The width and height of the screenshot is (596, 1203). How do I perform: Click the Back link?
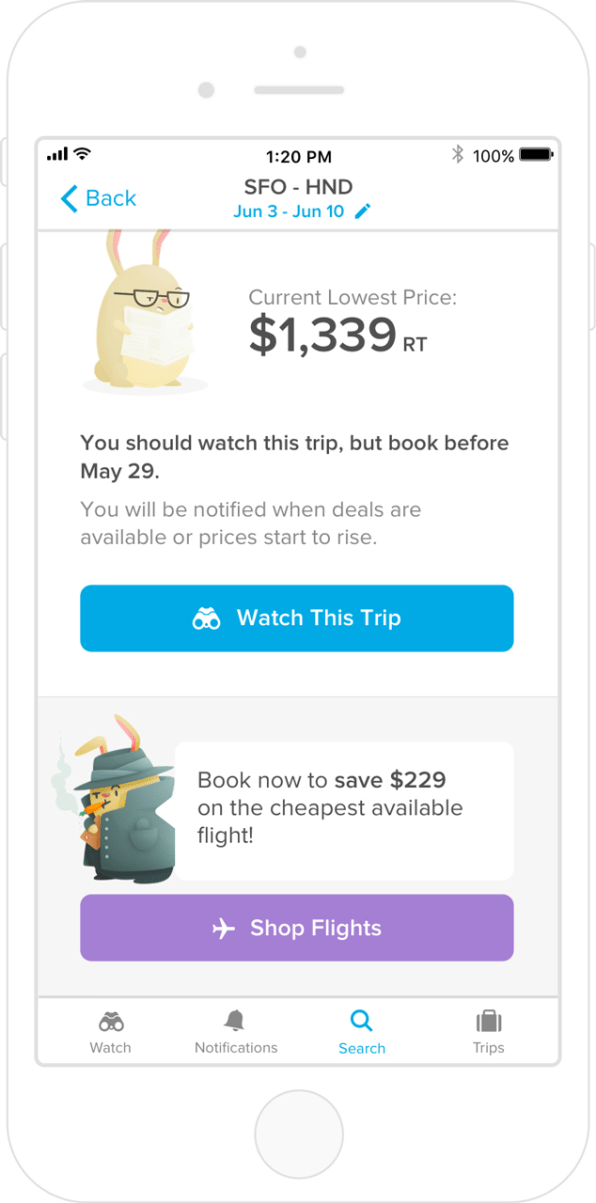click(105, 199)
